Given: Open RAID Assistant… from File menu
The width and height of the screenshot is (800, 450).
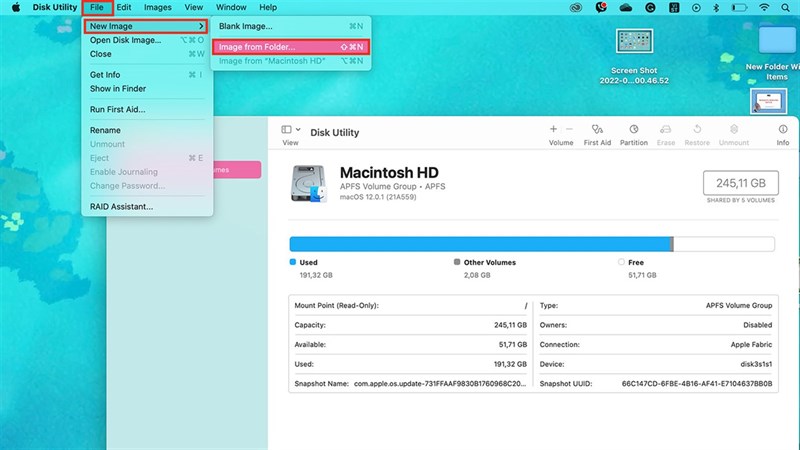Looking at the screenshot, I should [146, 207].
